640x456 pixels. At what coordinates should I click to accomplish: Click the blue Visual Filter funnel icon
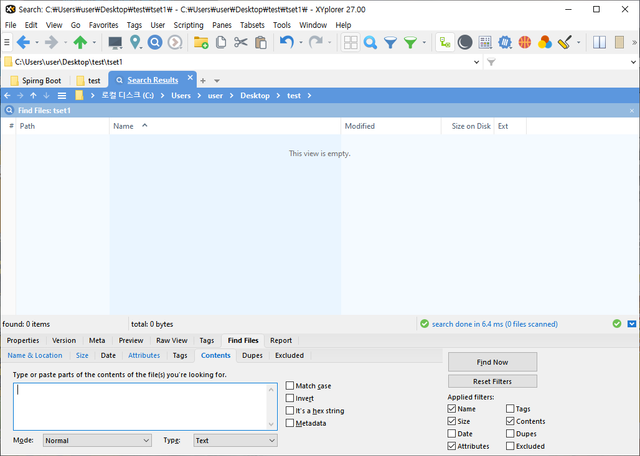pos(390,42)
